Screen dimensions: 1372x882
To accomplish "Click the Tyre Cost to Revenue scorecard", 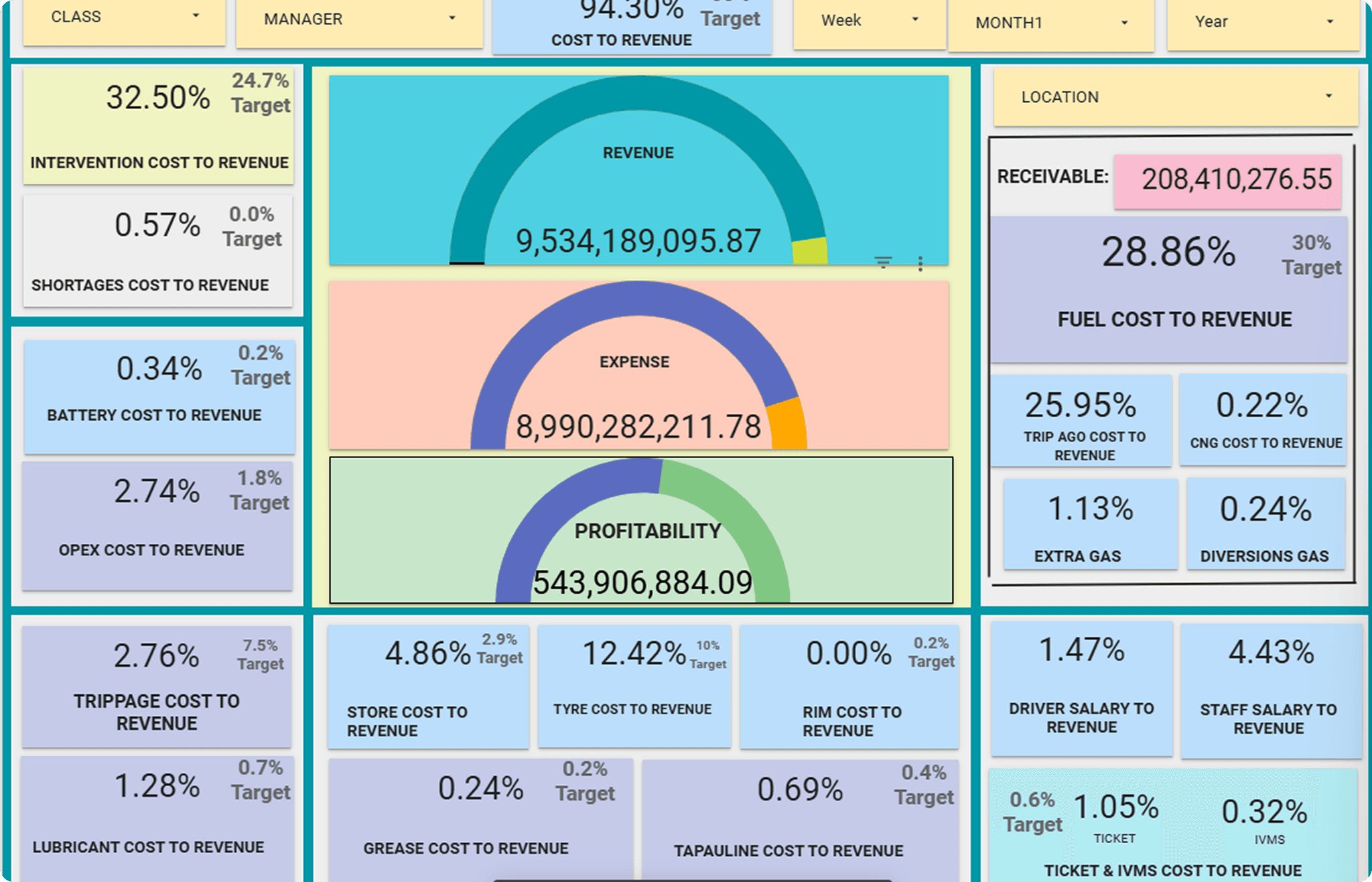I will [x=634, y=686].
